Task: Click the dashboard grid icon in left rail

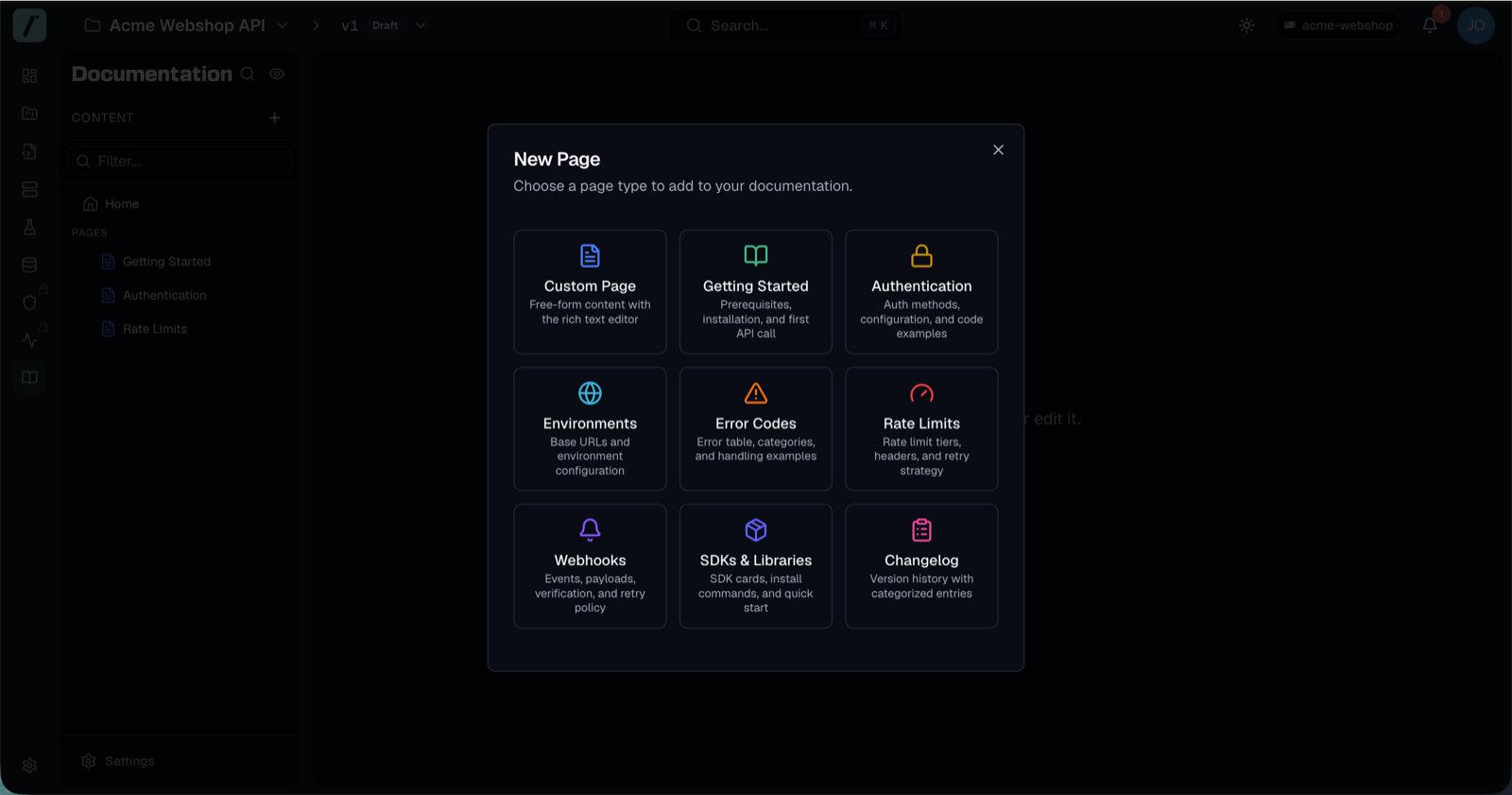Action: (x=29, y=76)
